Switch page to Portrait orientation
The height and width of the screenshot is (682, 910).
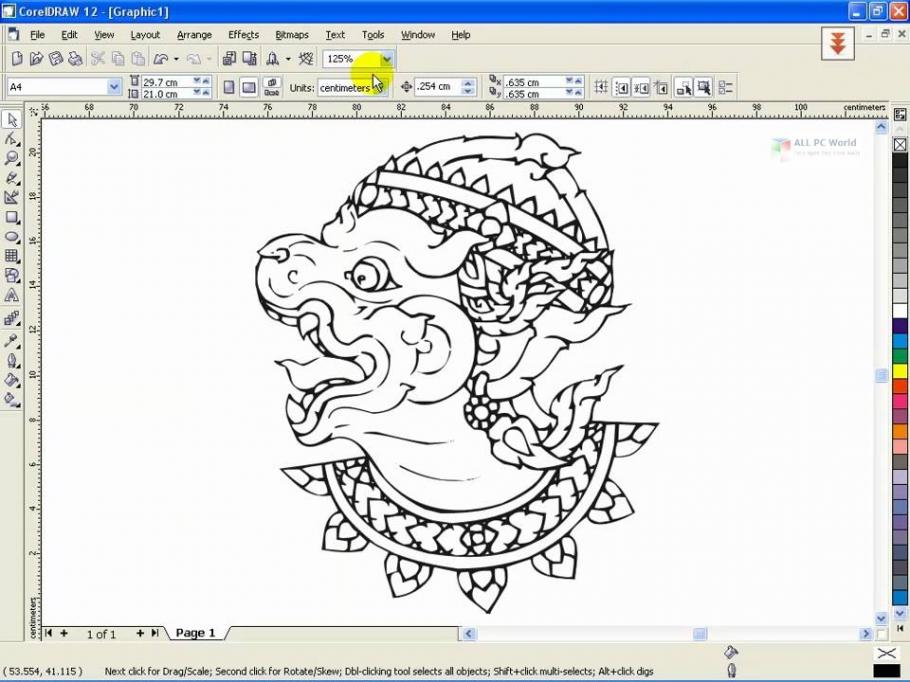[229, 88]
